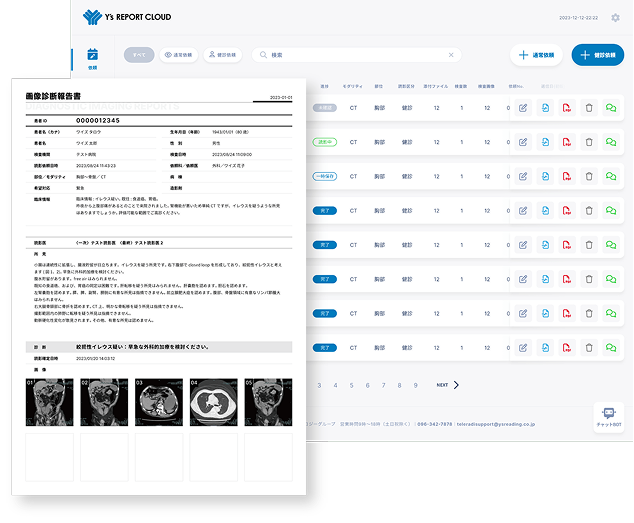Focus the 検索 search input
634x523 pixels.
pos(356,55)
